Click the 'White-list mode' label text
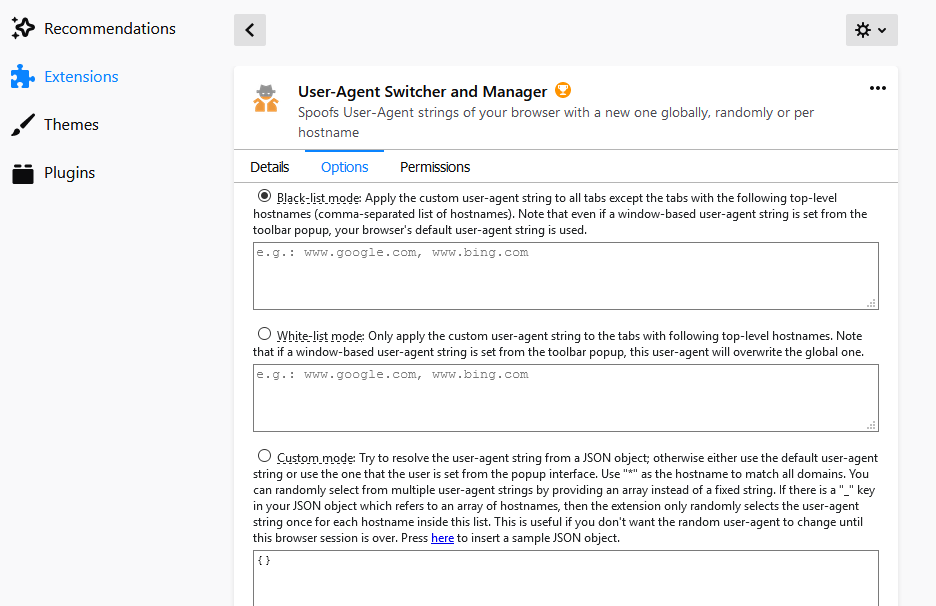Screen dimensions: 936x606 319,336
